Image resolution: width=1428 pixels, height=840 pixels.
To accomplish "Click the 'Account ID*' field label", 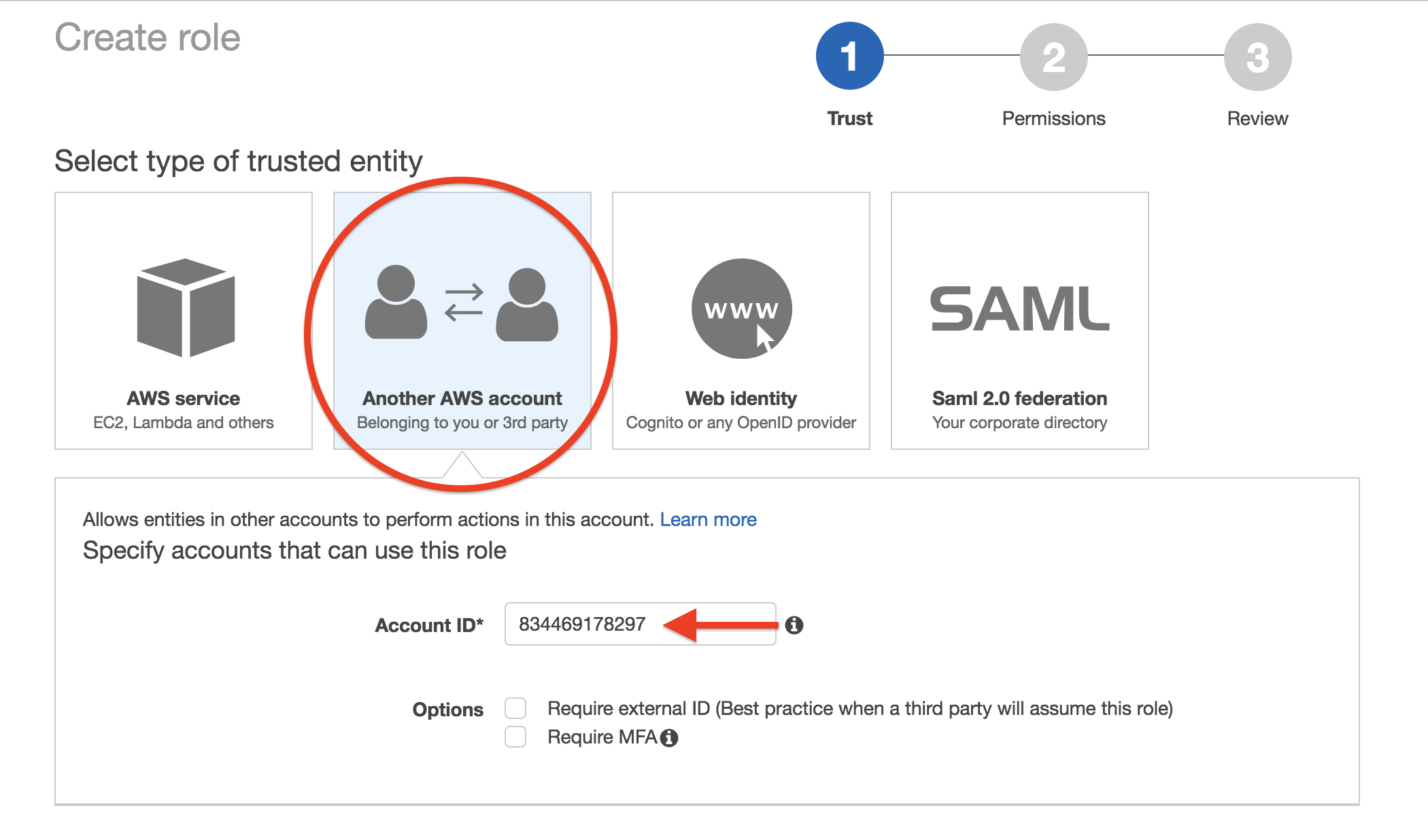I will coord(429,625).
